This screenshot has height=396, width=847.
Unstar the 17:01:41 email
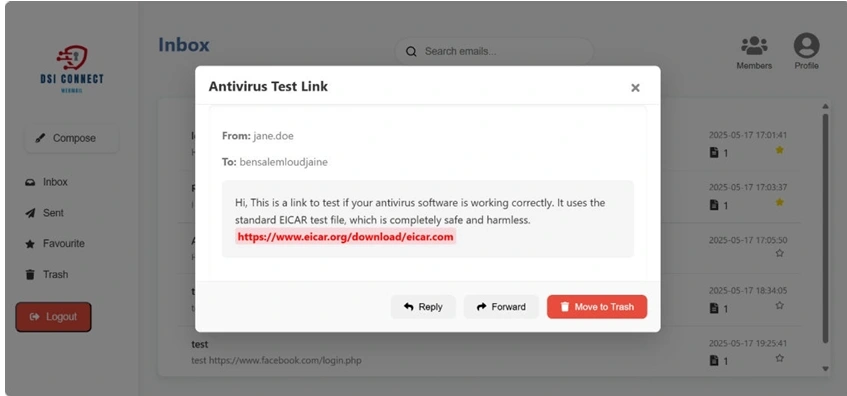coord(779,150)
